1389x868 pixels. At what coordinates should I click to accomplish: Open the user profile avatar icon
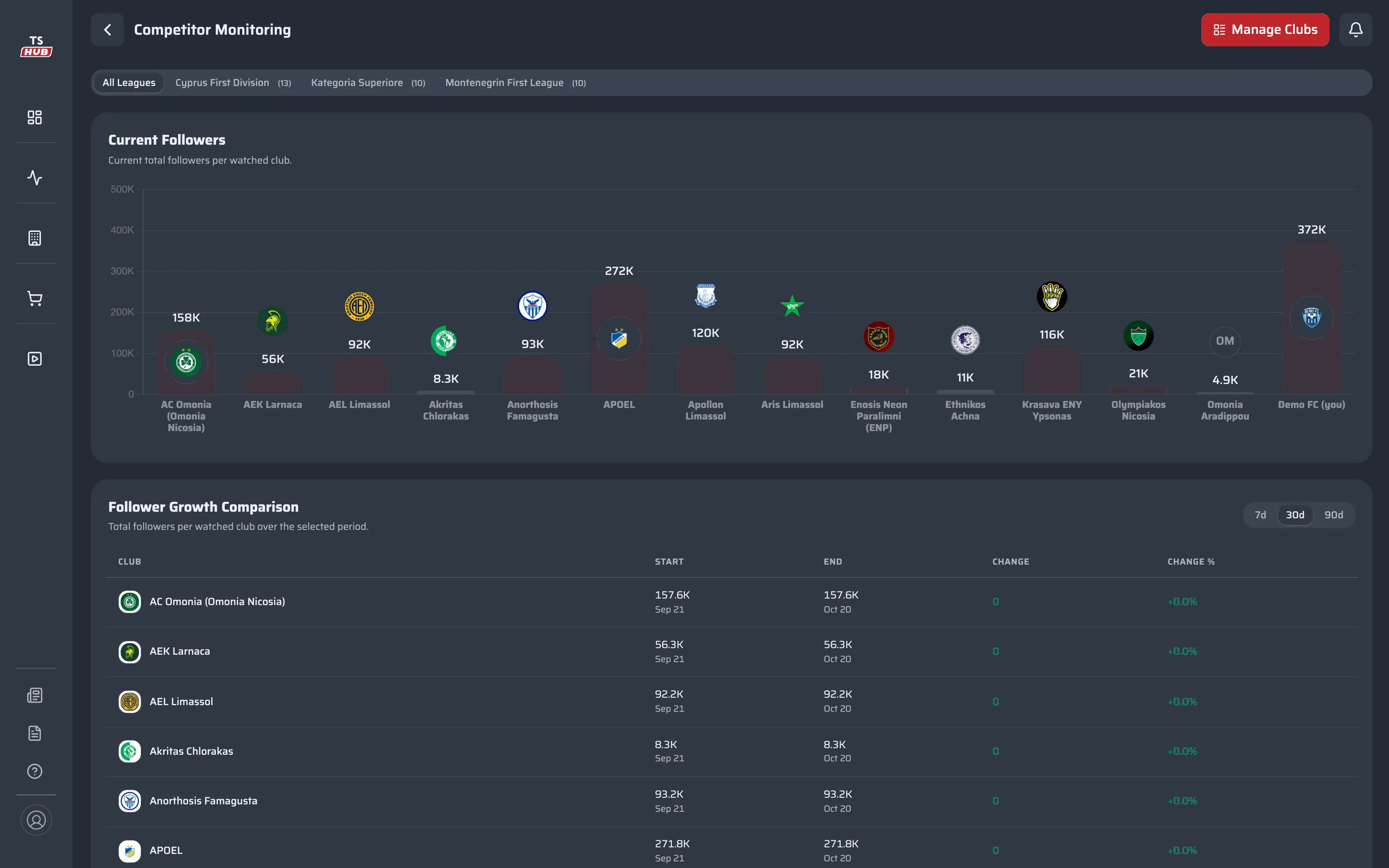pos(36,820)
